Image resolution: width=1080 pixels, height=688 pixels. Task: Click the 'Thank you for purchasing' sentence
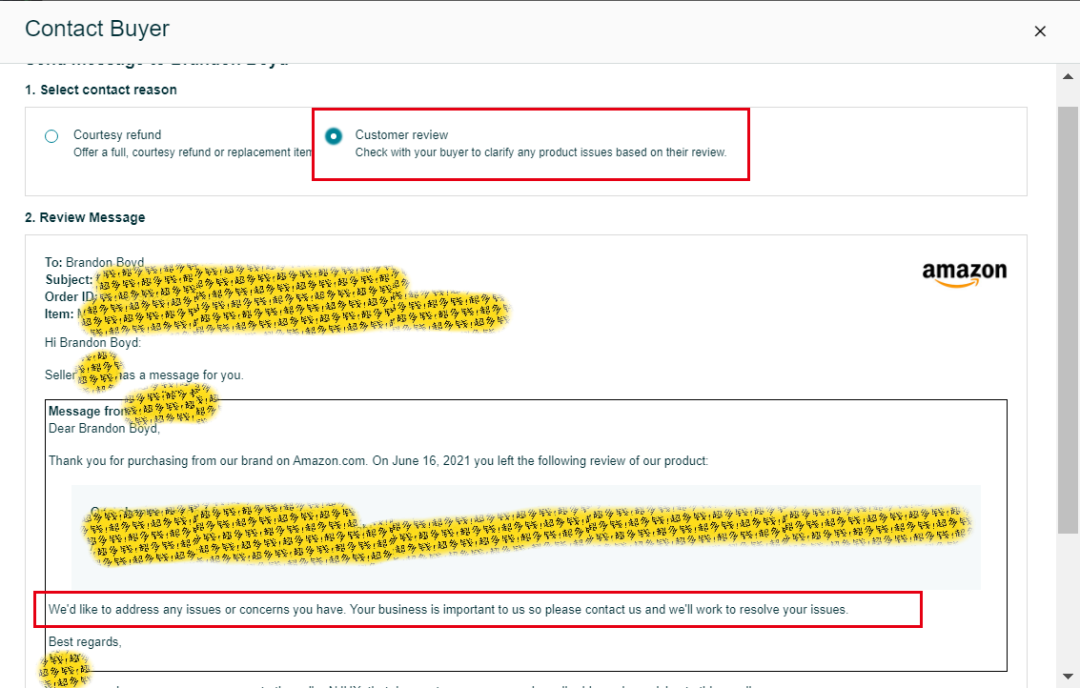coord(378,461)
